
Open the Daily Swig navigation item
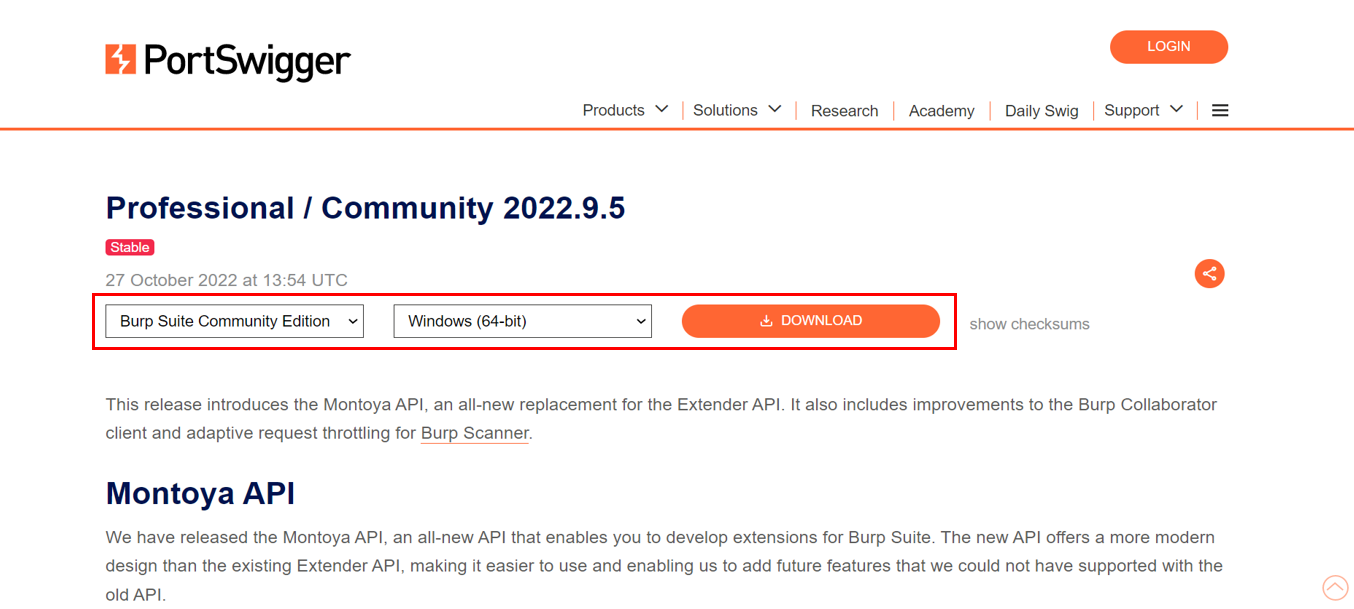click(x=1041, y=111)
